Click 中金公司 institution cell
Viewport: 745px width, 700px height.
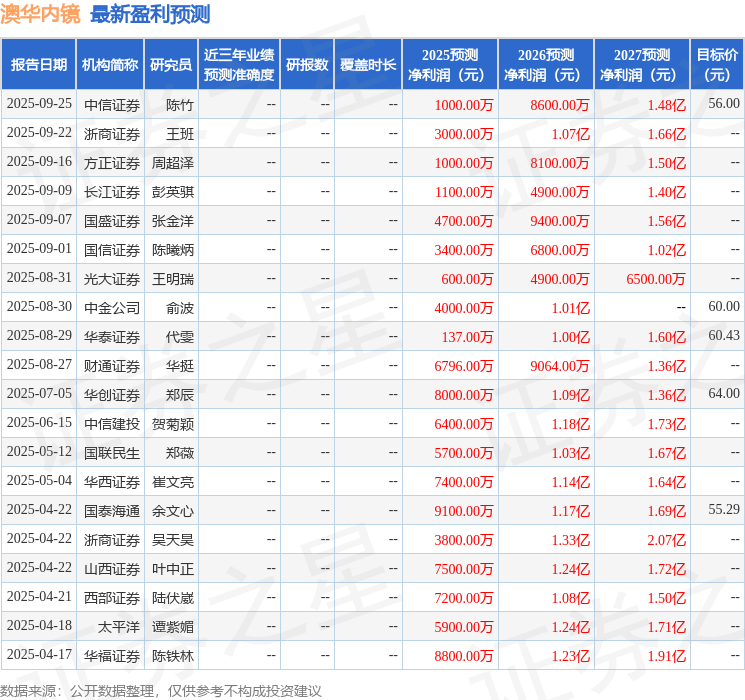click(x=112, y=308)
